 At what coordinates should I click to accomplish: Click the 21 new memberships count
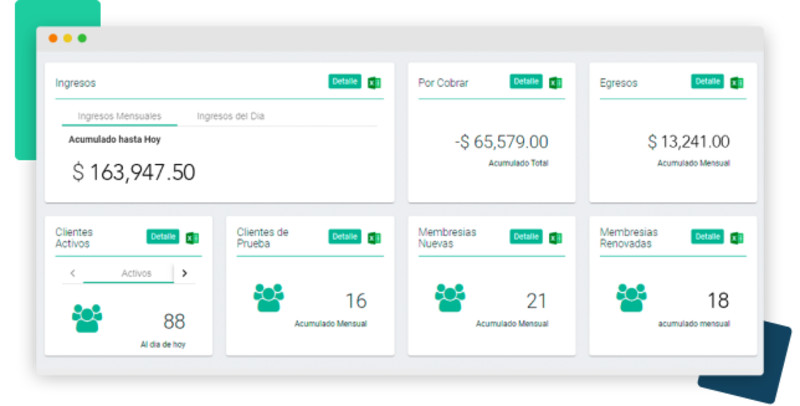tap(536, 300)
